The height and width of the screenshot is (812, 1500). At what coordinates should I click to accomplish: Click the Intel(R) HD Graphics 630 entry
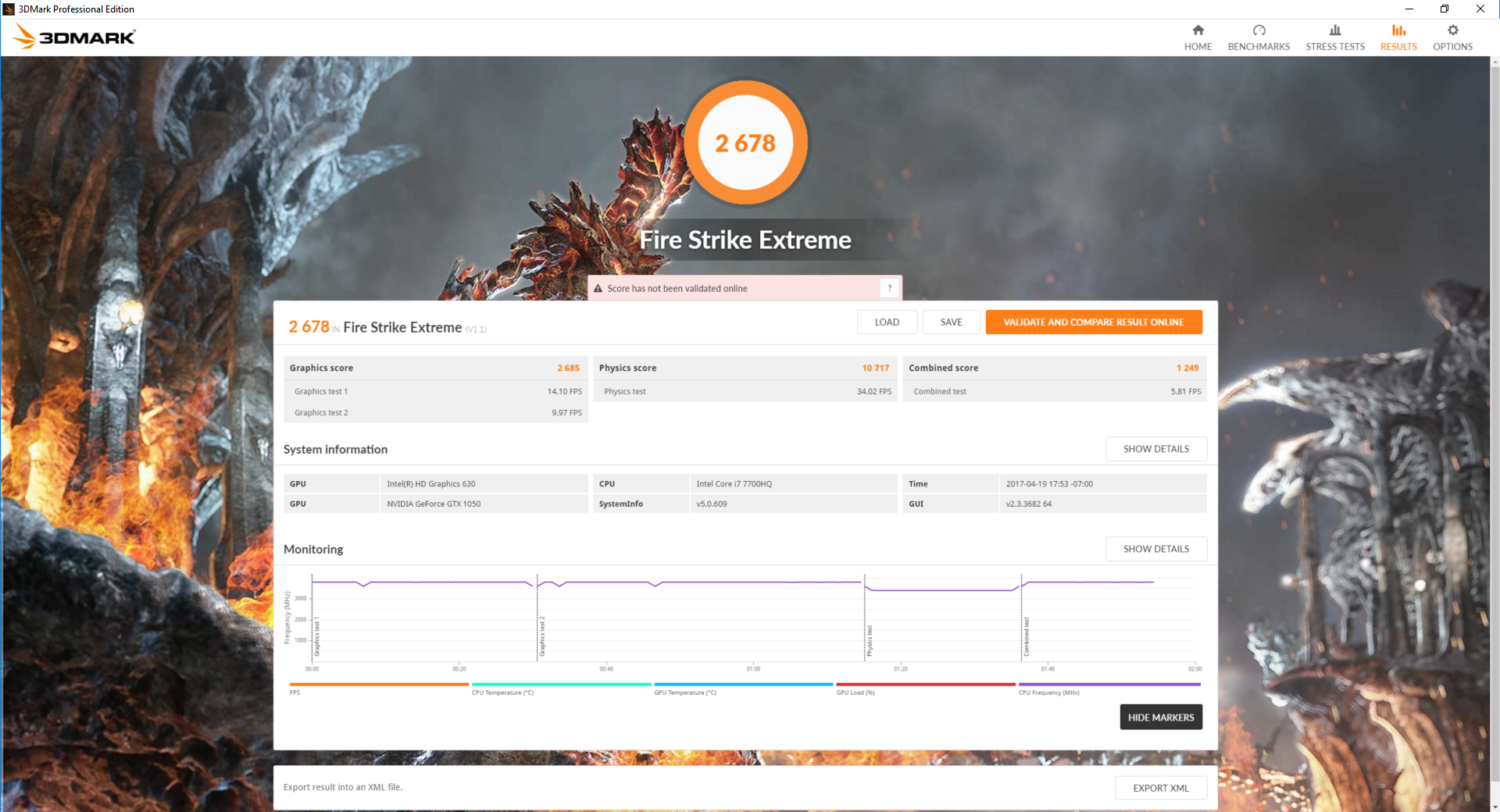[x=431, y=483]
